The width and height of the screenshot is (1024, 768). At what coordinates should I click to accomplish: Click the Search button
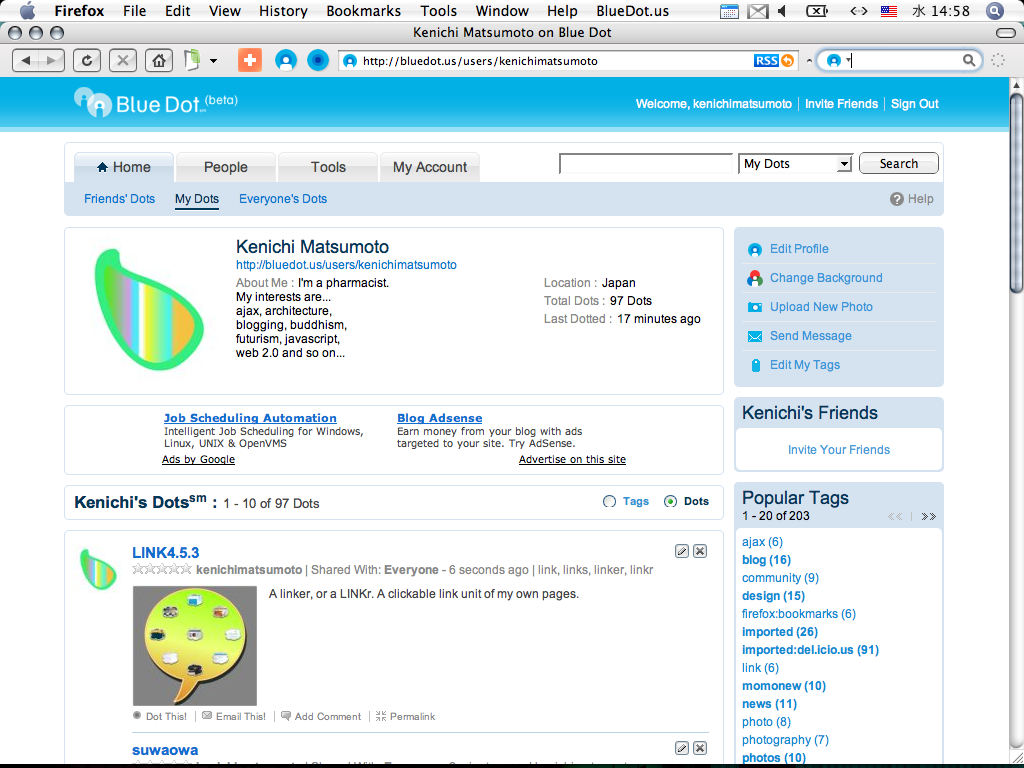(899, 163)
